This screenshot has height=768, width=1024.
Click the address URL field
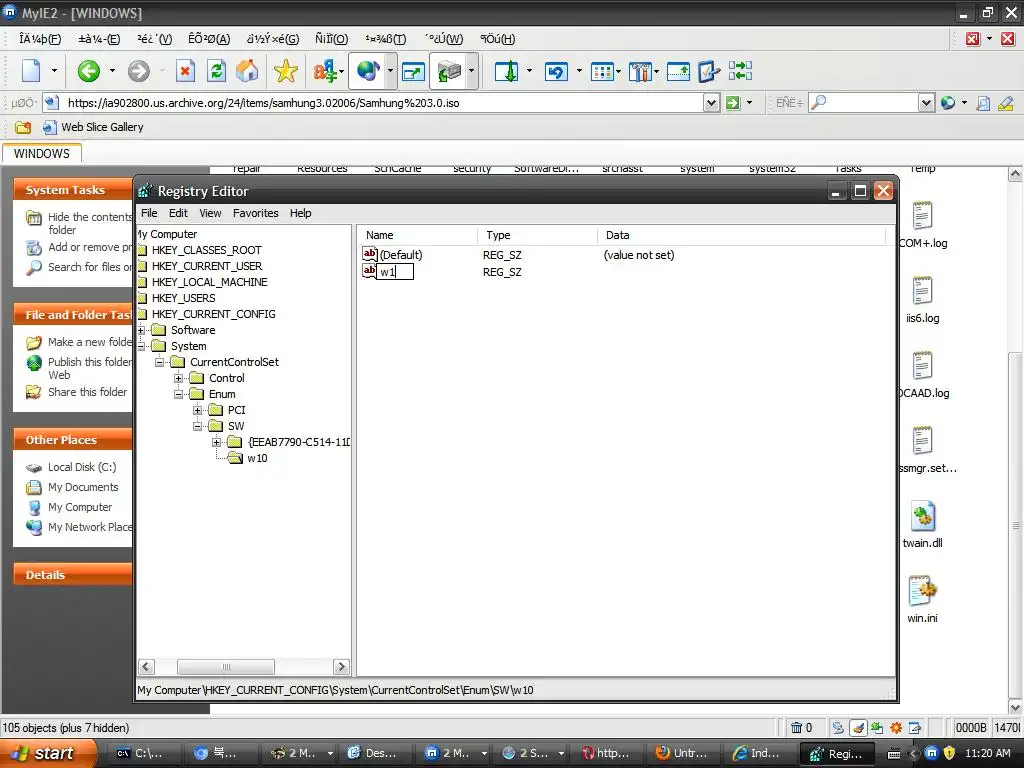[383, 103]
